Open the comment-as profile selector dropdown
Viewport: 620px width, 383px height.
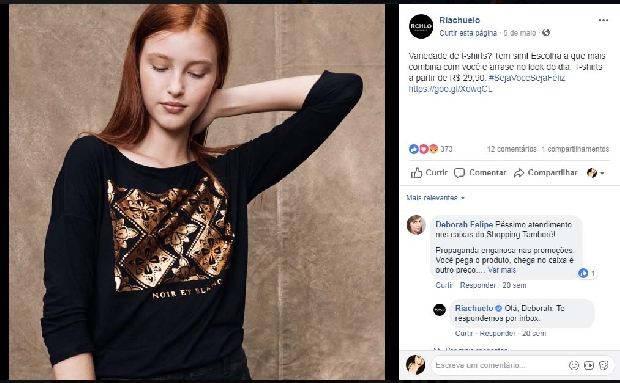595,173
